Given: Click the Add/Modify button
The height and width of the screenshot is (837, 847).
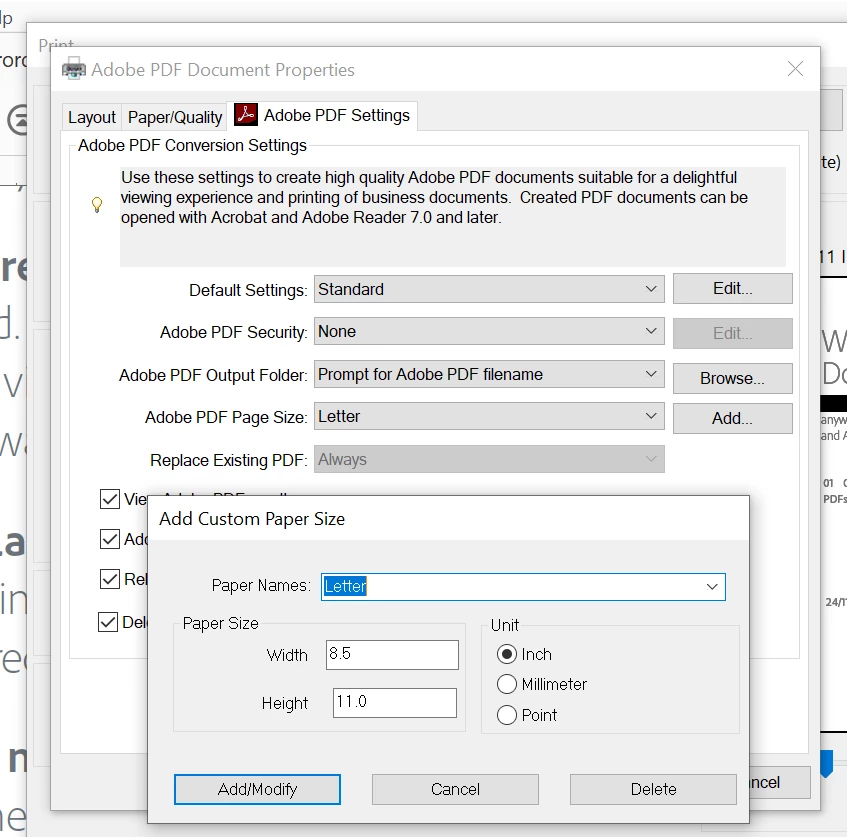Looking at the screenshot, I should pyautogui.click(x=257, y=789).
